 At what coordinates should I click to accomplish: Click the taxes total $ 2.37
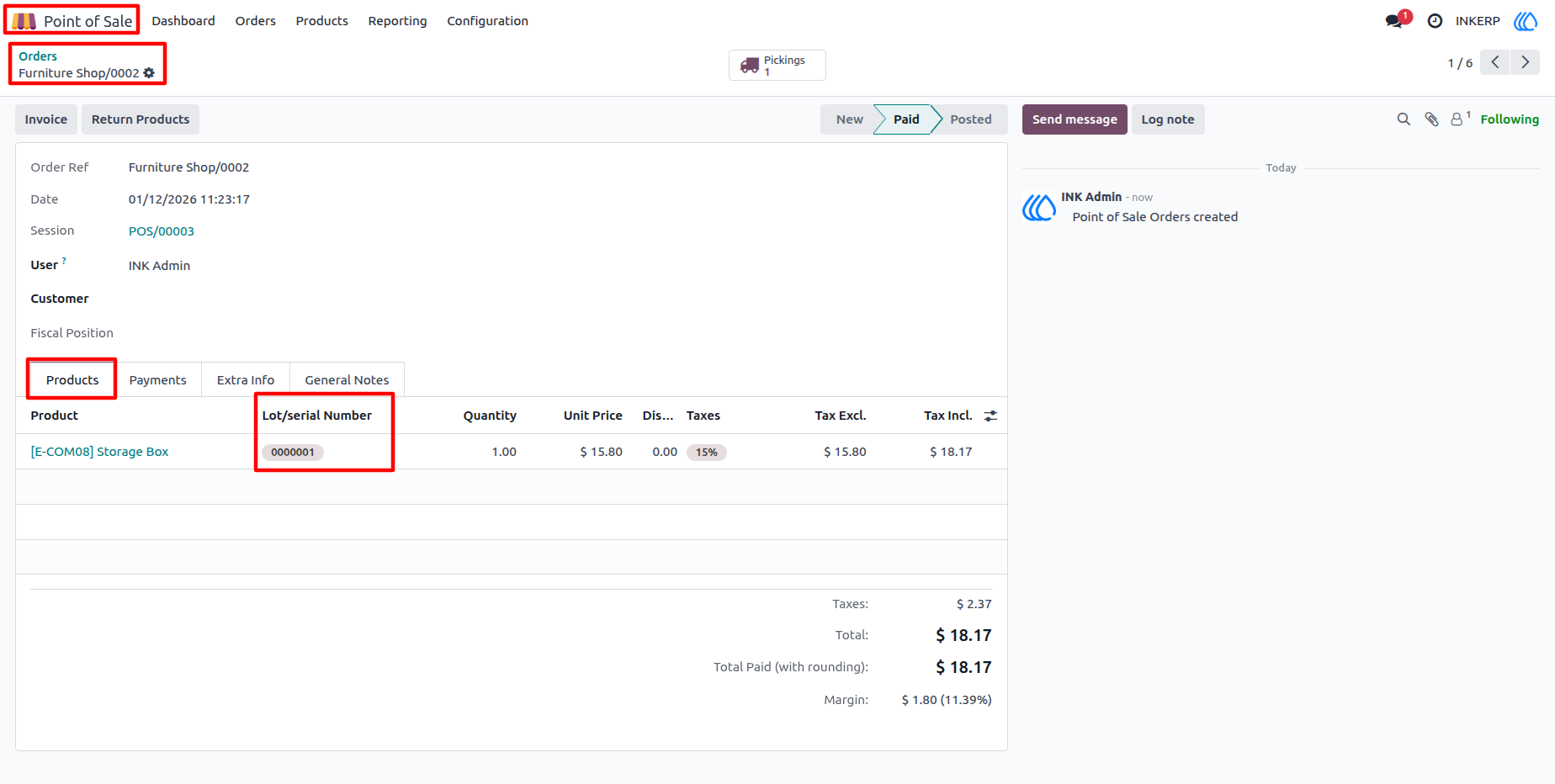click(974, 604)
